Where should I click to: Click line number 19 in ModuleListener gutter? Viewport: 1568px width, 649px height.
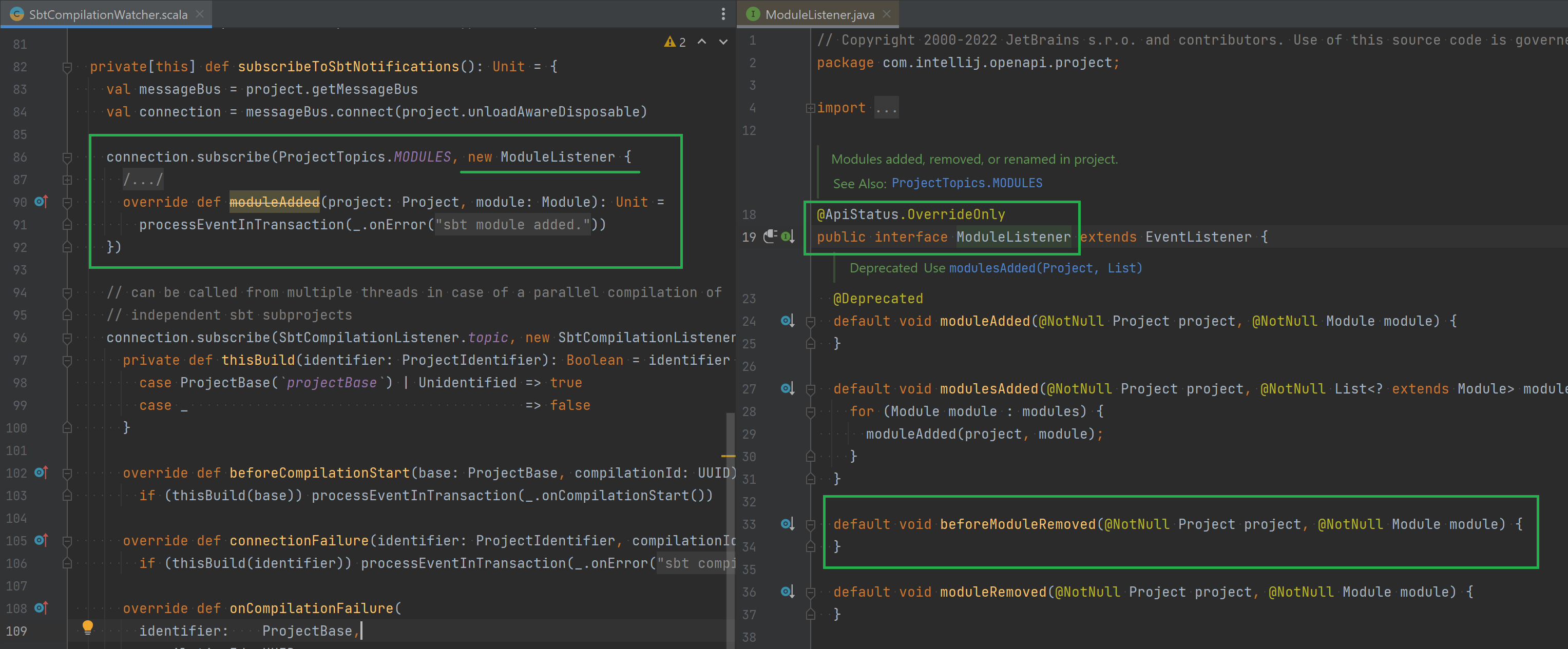[749, 237]
